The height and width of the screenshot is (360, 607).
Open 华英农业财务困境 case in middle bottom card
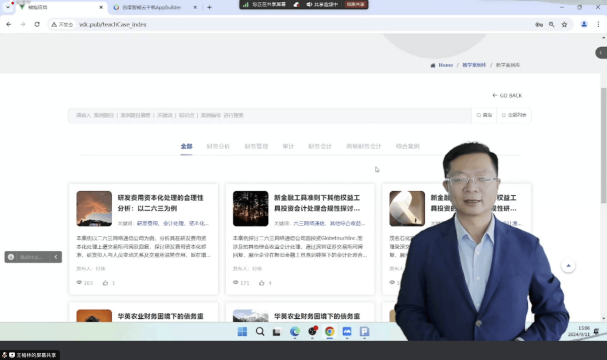(317, 316)
